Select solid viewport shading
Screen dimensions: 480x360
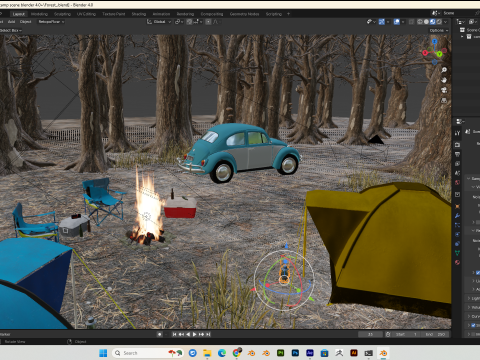click(x=426, y=22)
